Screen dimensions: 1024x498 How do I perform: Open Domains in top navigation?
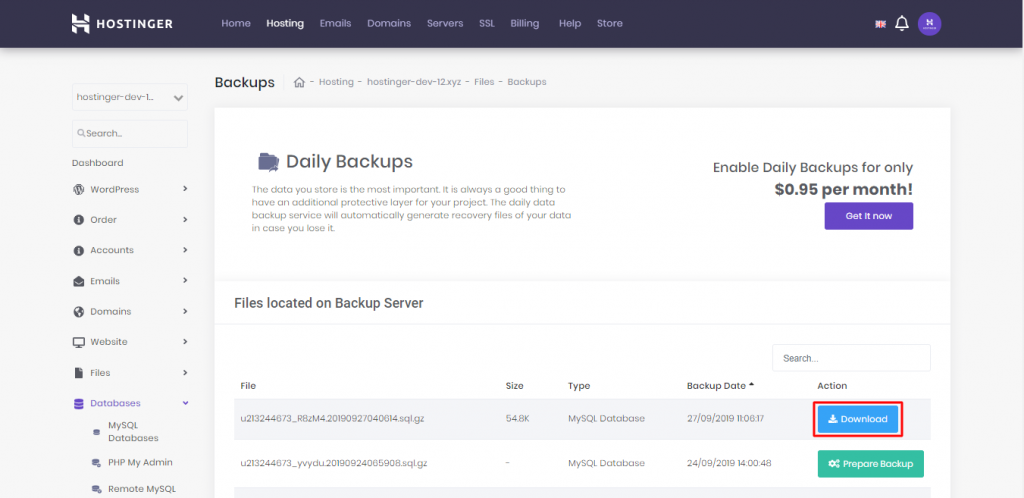pyautogui.click(x=389, y=23)
